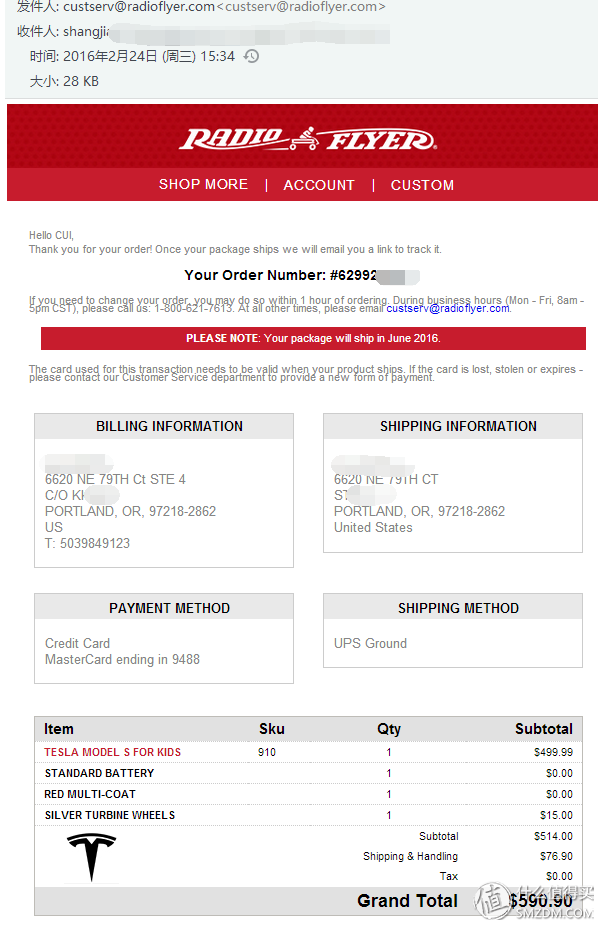Click the Billing Information header

click(169, 426)
